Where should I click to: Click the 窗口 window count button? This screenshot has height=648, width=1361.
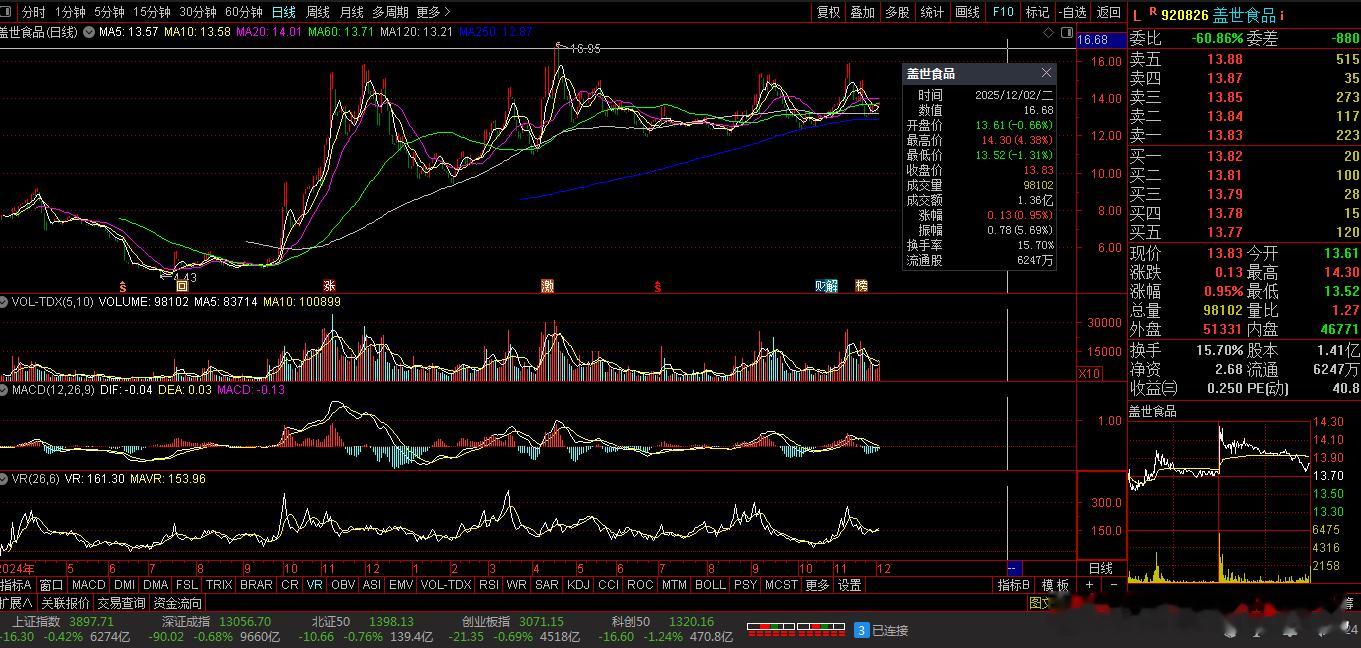(x=51, y=585)
